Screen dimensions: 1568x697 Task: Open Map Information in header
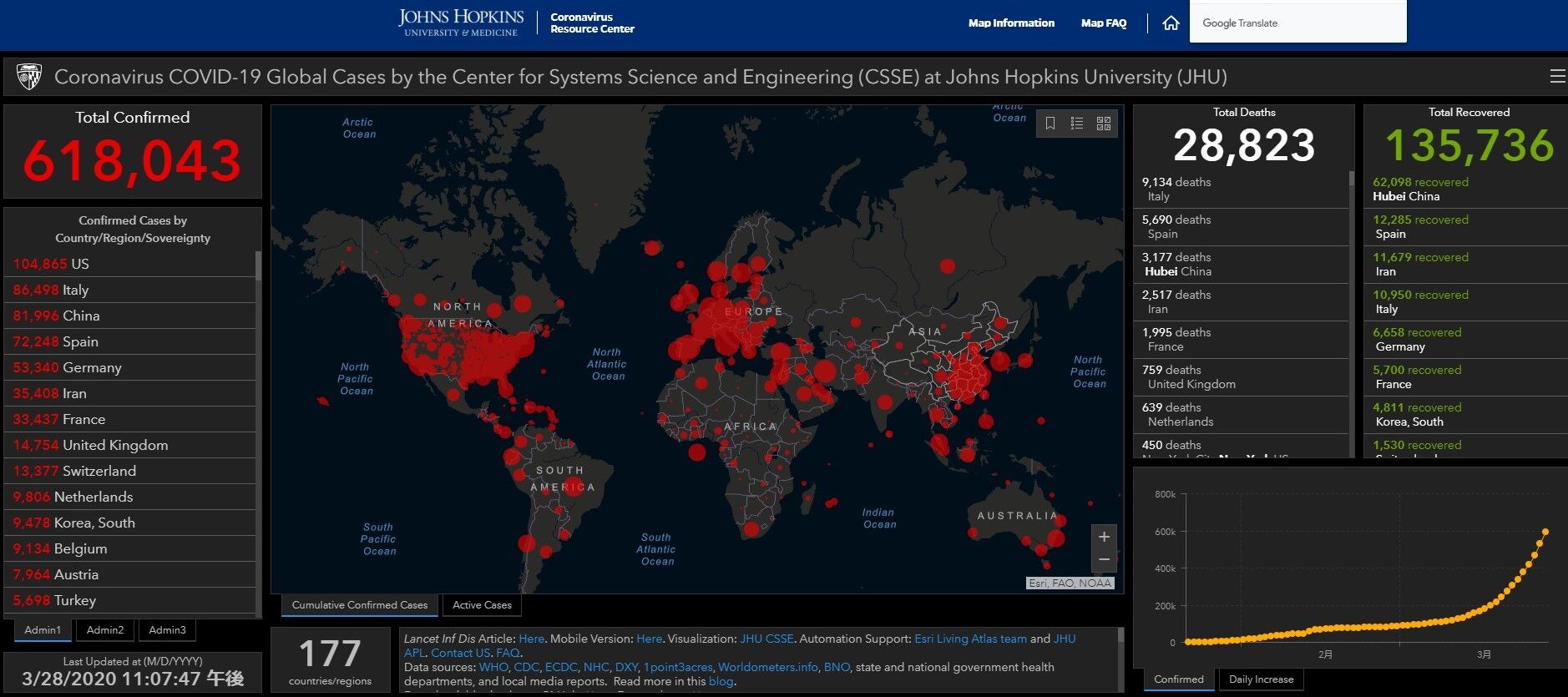(x=1011, y=23)
